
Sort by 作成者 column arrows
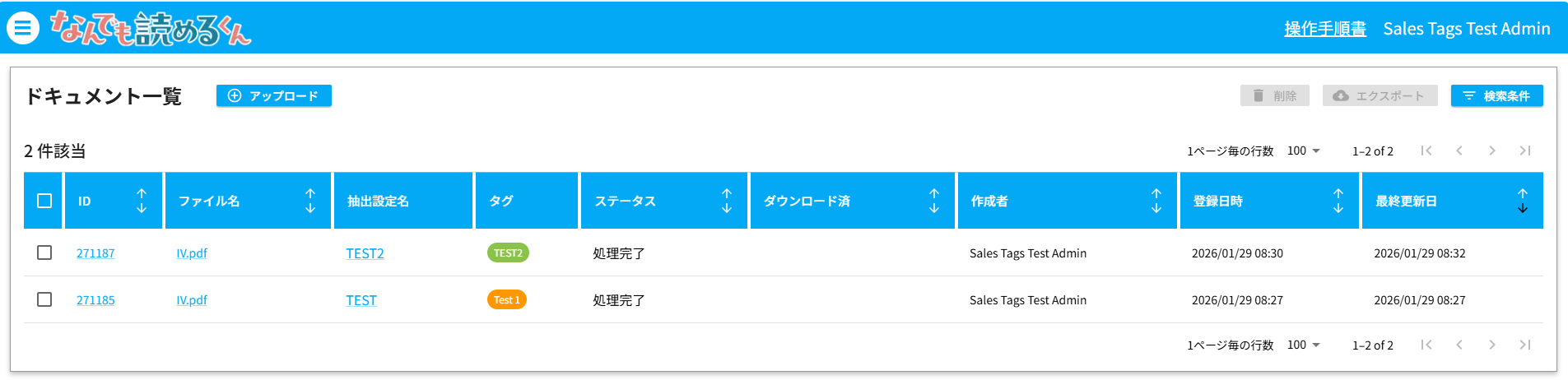click(x=1156, y=201)
